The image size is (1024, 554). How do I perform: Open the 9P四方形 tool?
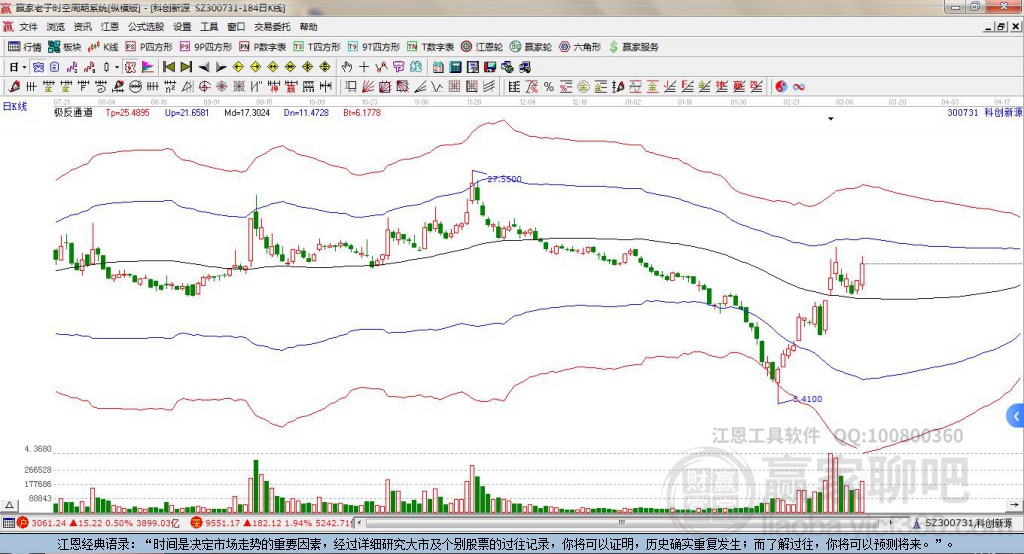(x=206, y=47)
